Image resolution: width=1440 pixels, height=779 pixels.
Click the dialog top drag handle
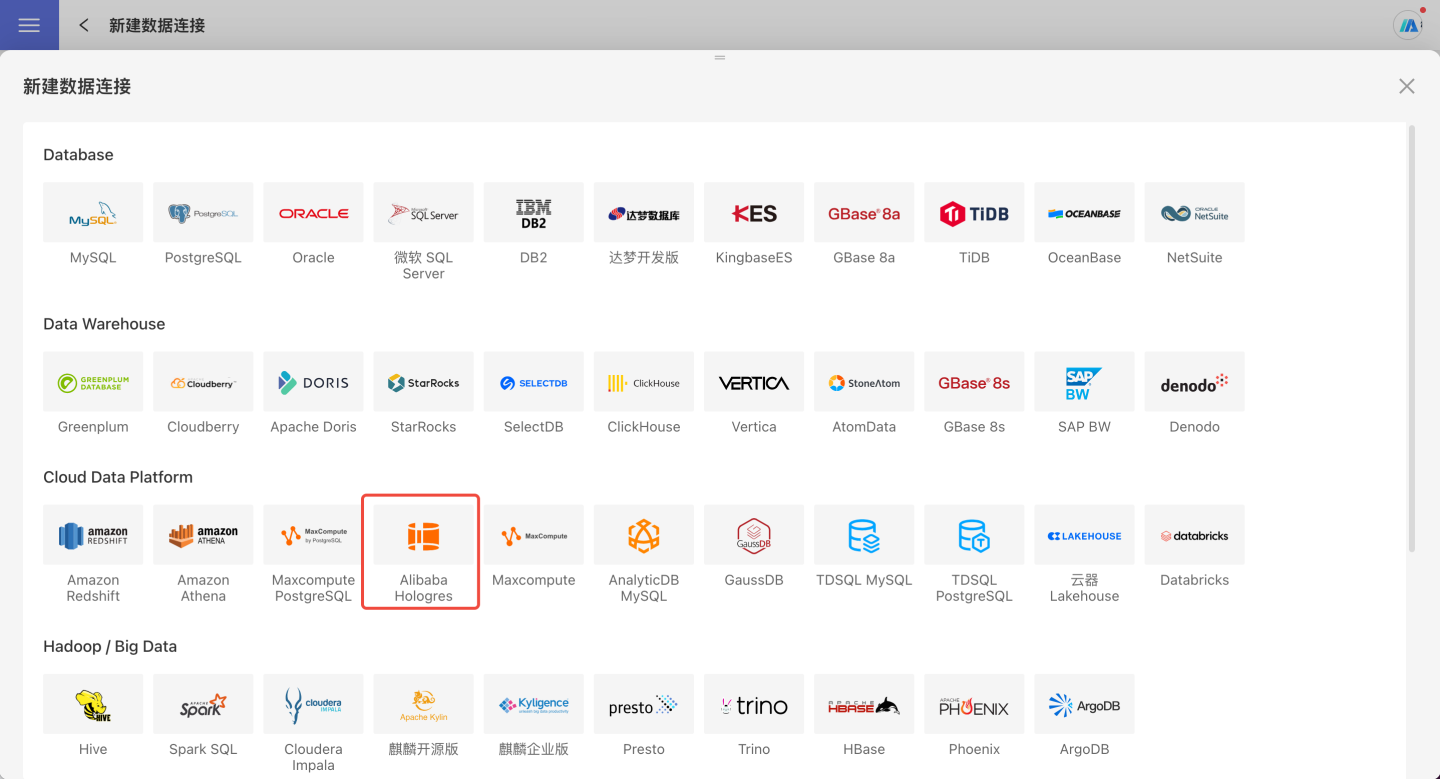tap(719, 58)
